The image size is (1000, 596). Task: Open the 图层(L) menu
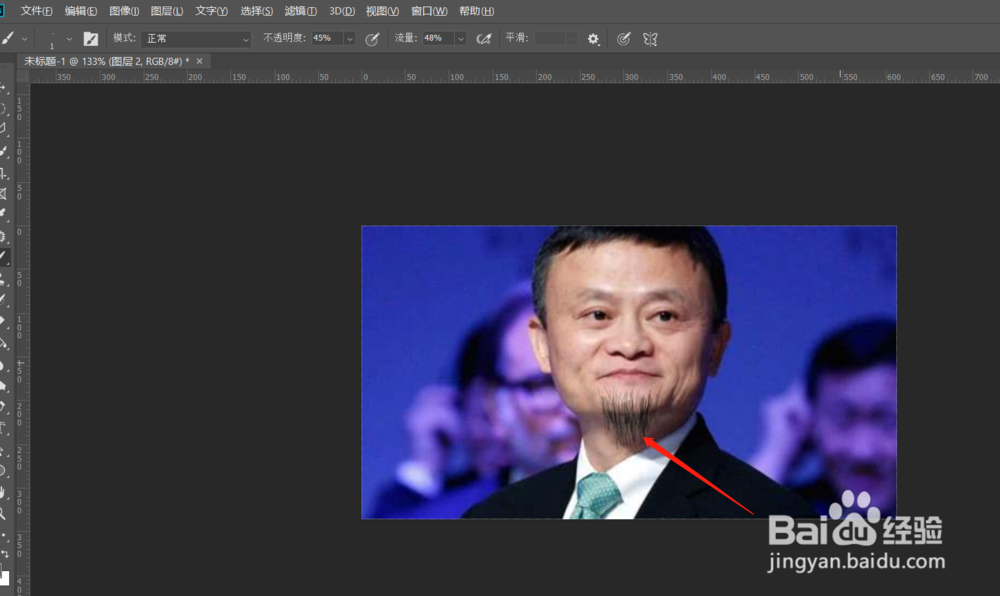pyautogui.click(x=166, y=11)
